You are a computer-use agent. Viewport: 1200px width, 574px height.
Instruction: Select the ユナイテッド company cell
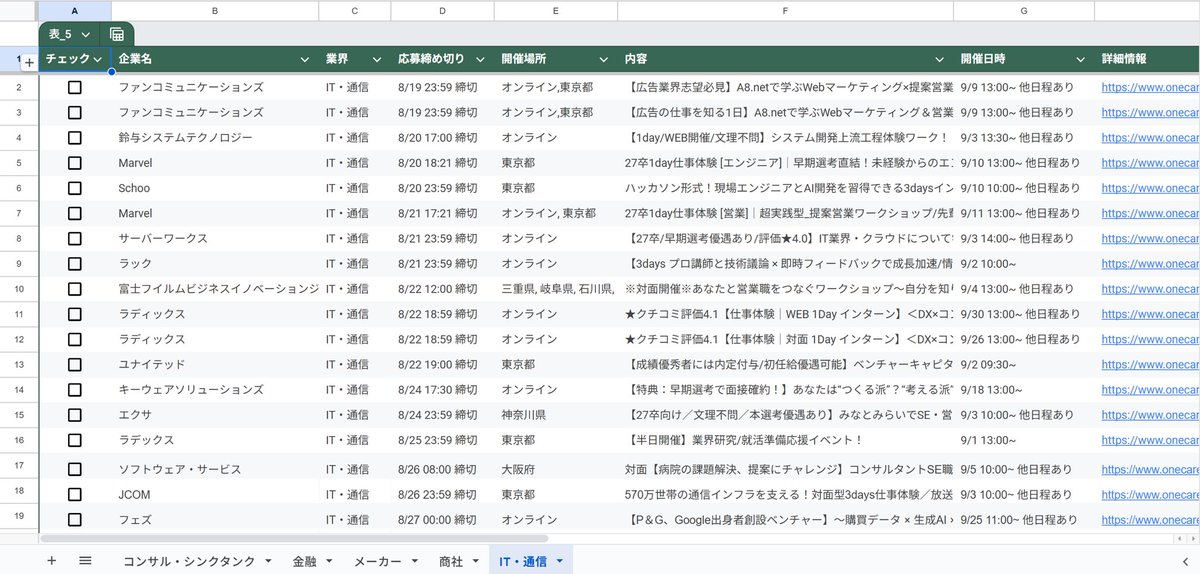(215, 364)
